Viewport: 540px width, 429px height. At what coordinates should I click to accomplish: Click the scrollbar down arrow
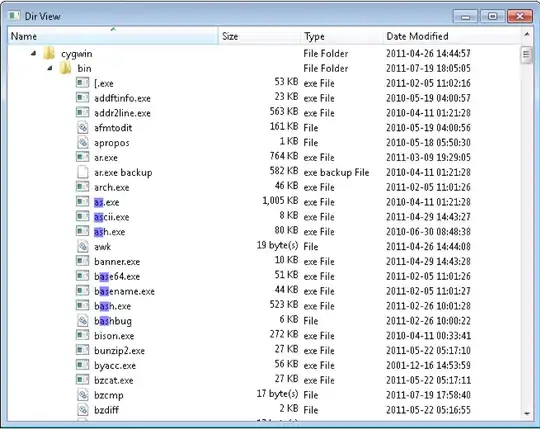pos(527,414)
